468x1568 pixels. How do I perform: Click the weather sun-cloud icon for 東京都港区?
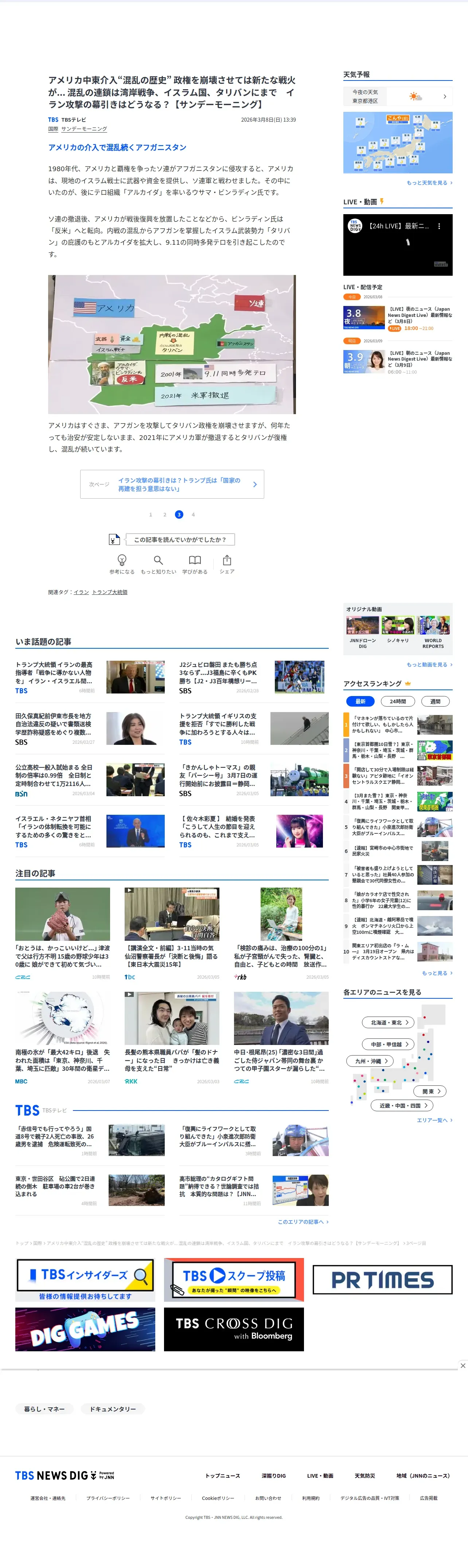point(415,96)
